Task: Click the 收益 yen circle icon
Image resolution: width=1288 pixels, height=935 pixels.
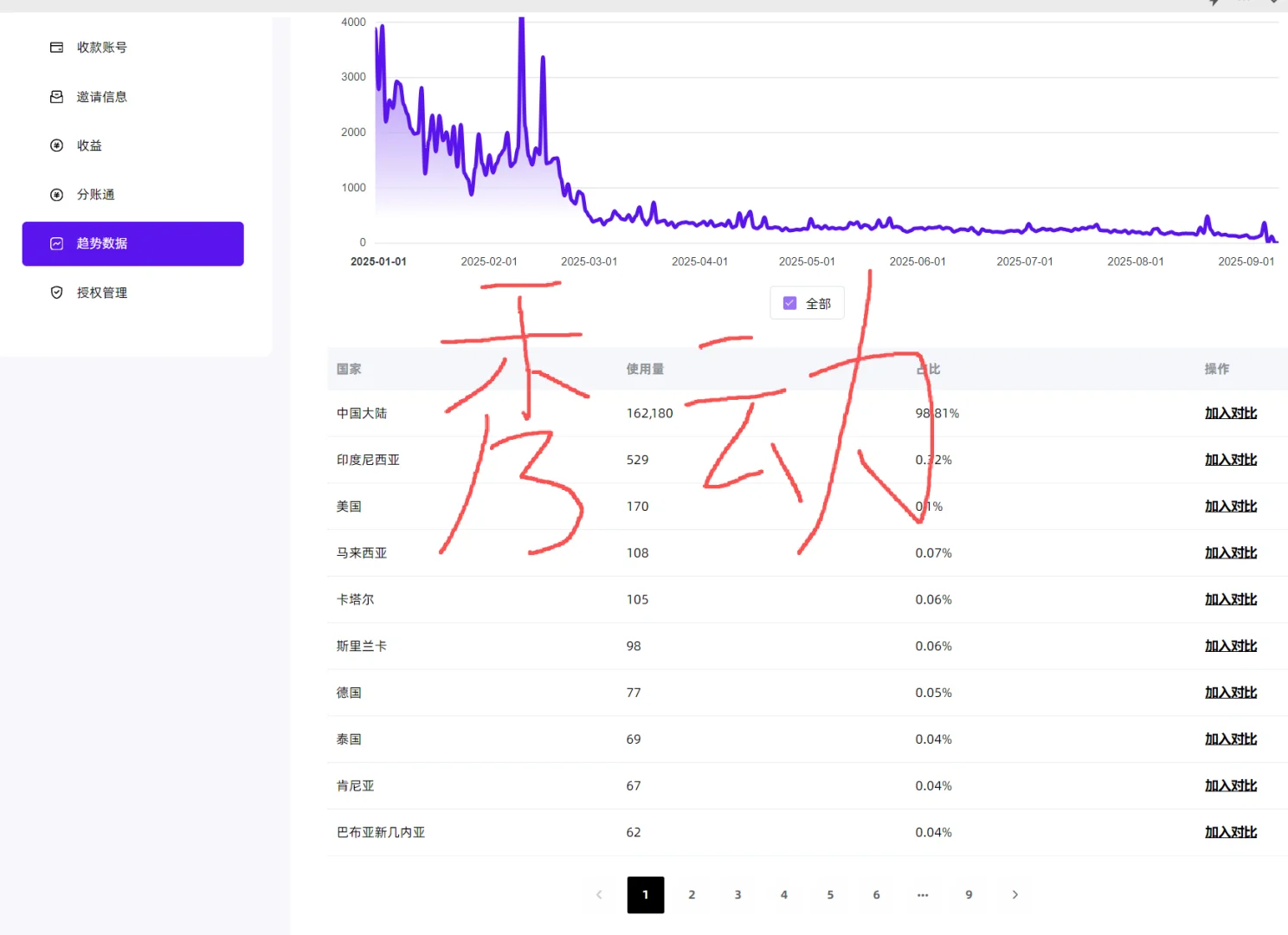Action: (55, 145)
